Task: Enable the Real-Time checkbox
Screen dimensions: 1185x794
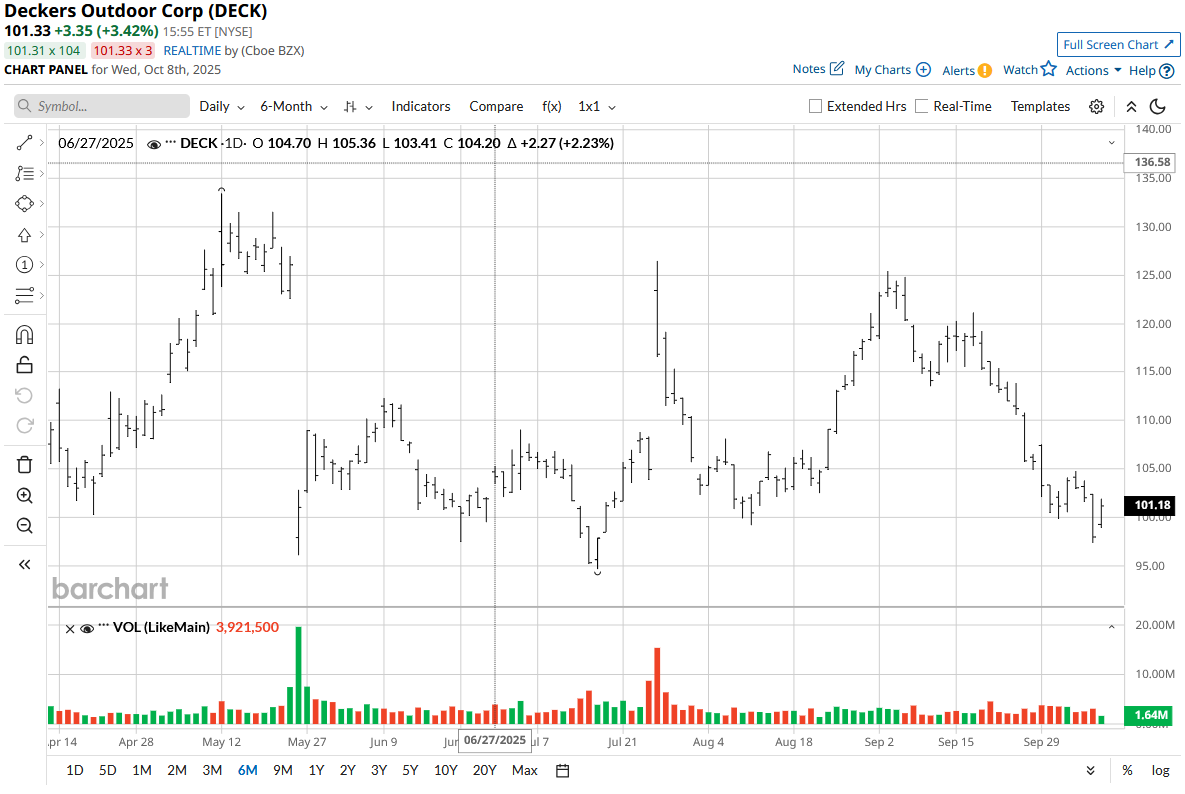Action: [921, 107]
